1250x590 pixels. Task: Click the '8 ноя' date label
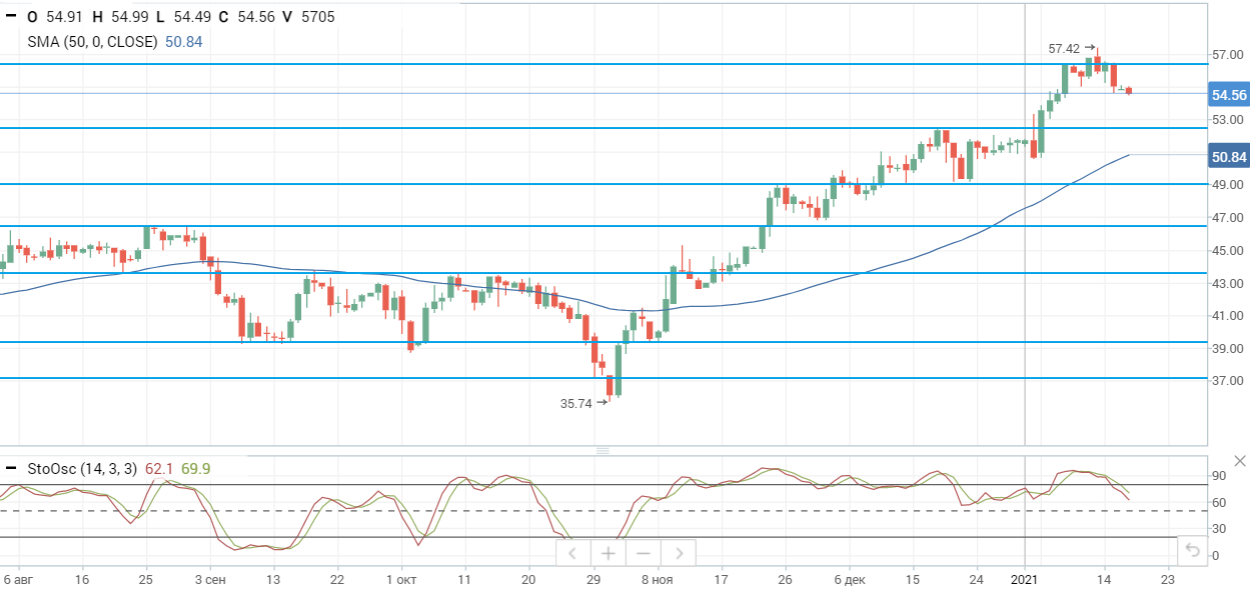tap(658, 579)
